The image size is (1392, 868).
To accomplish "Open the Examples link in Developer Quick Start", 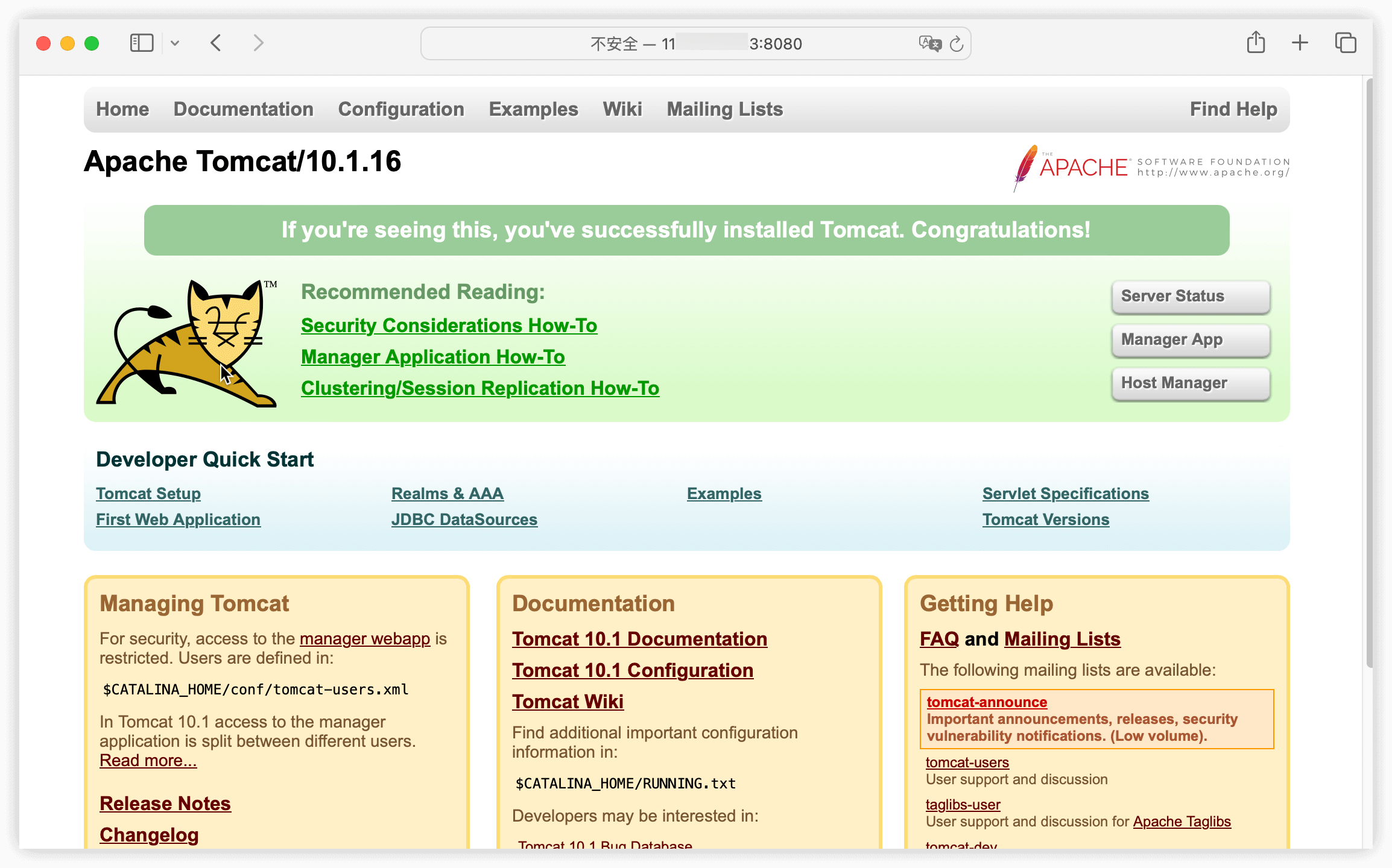I will [724, 494].
